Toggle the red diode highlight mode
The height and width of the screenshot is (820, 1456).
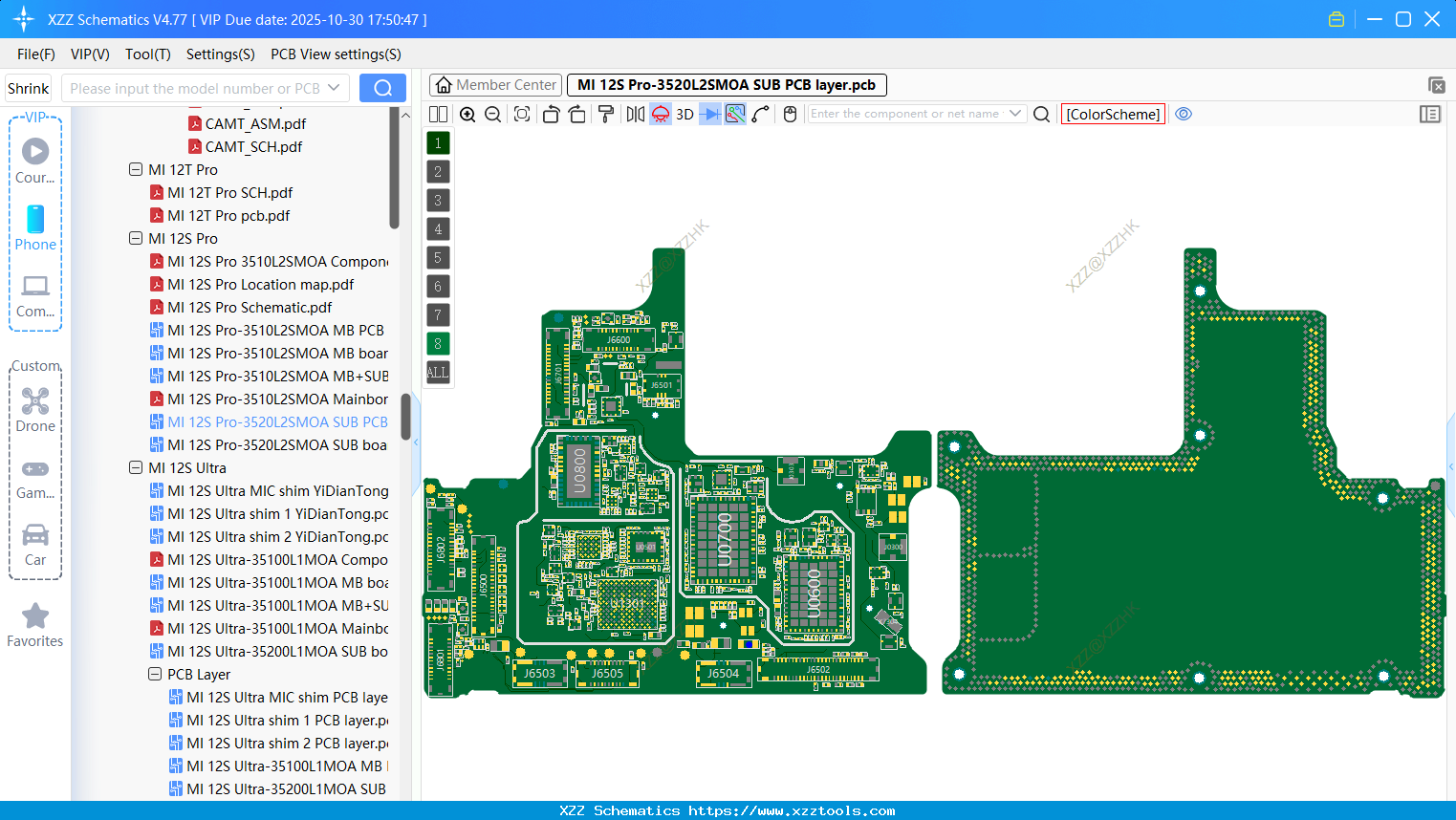(x=660, y=114)
